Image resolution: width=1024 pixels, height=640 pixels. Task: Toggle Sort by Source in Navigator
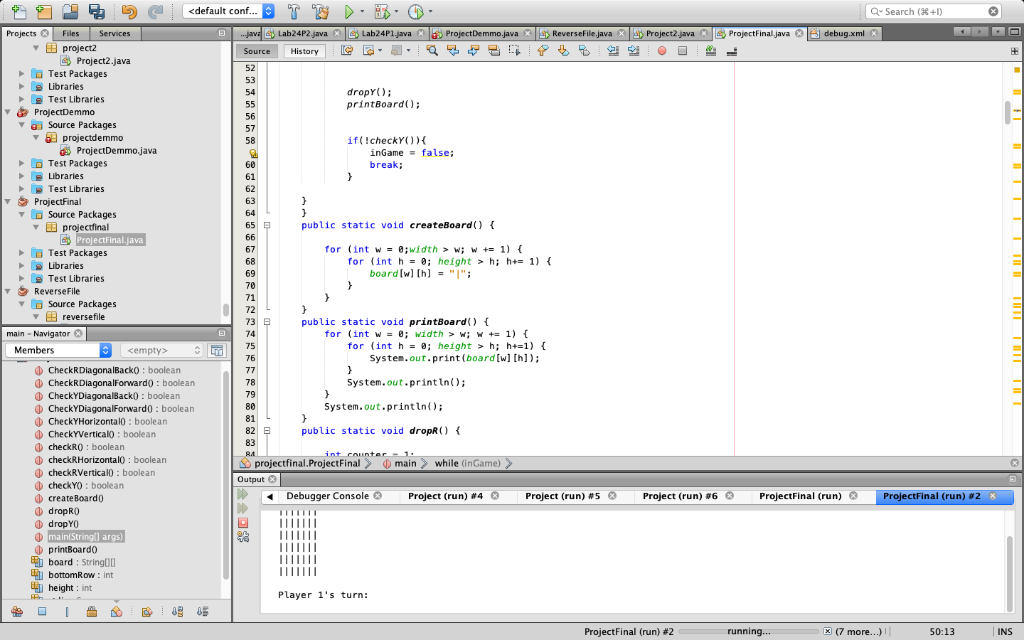click(x=202, y=612)
